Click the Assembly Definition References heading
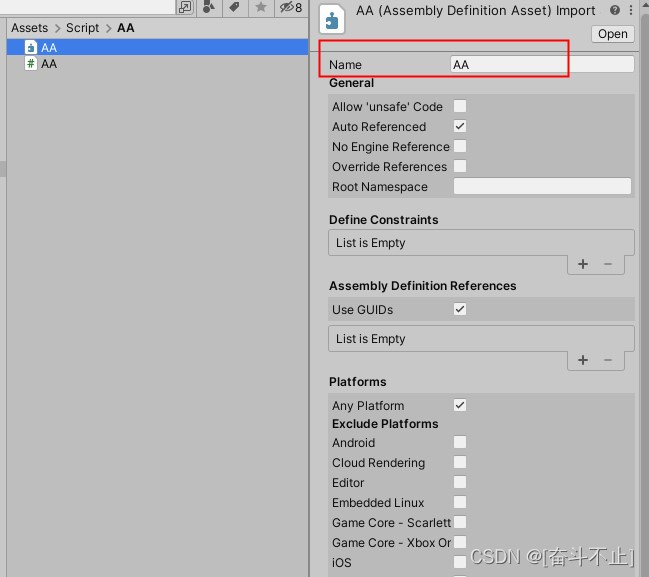The height and width of the screenshot is (577, 649). (x=423, y=286)
